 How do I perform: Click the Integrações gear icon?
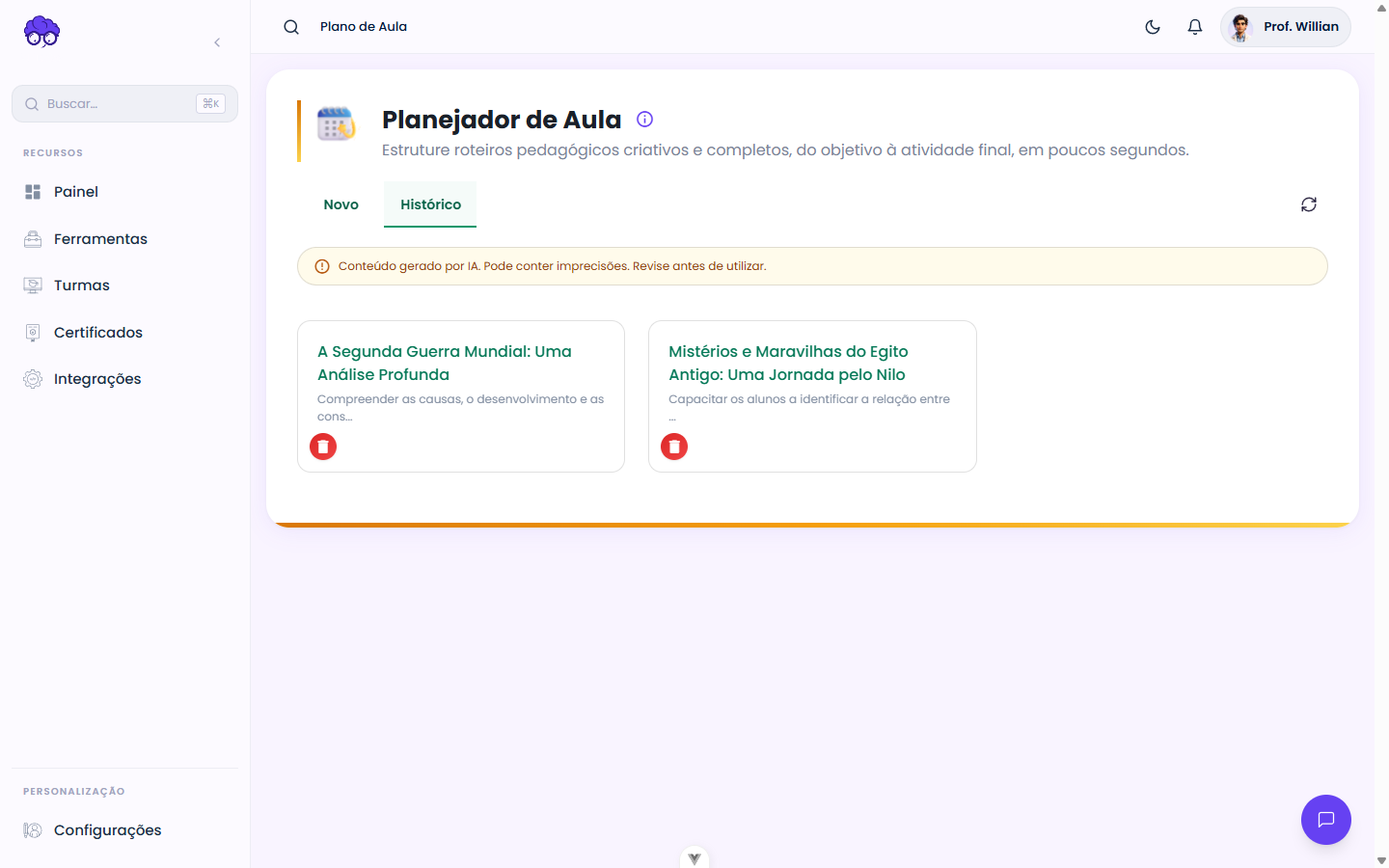pyautogui.click(x=33, y=379)
